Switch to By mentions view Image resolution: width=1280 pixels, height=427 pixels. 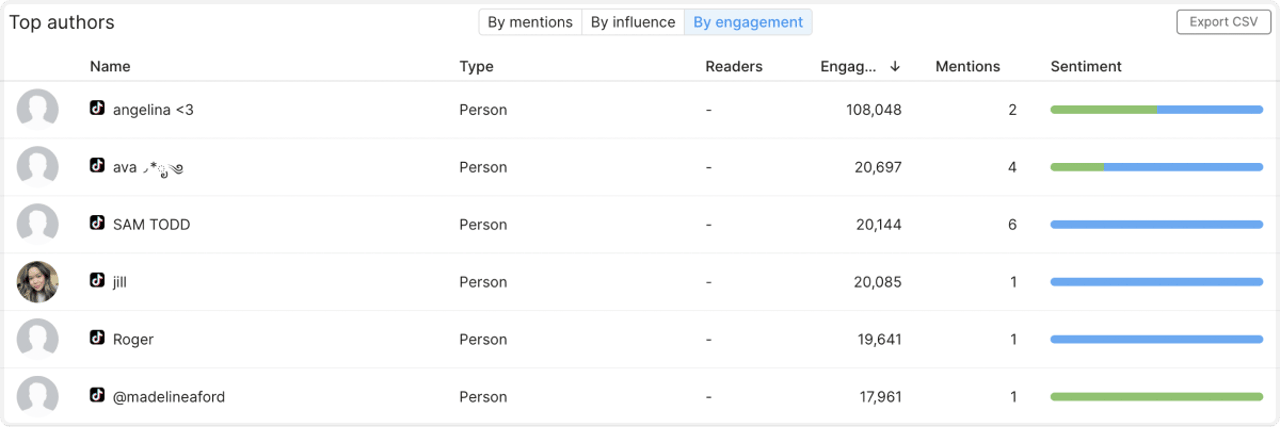[x=530, y=22]
